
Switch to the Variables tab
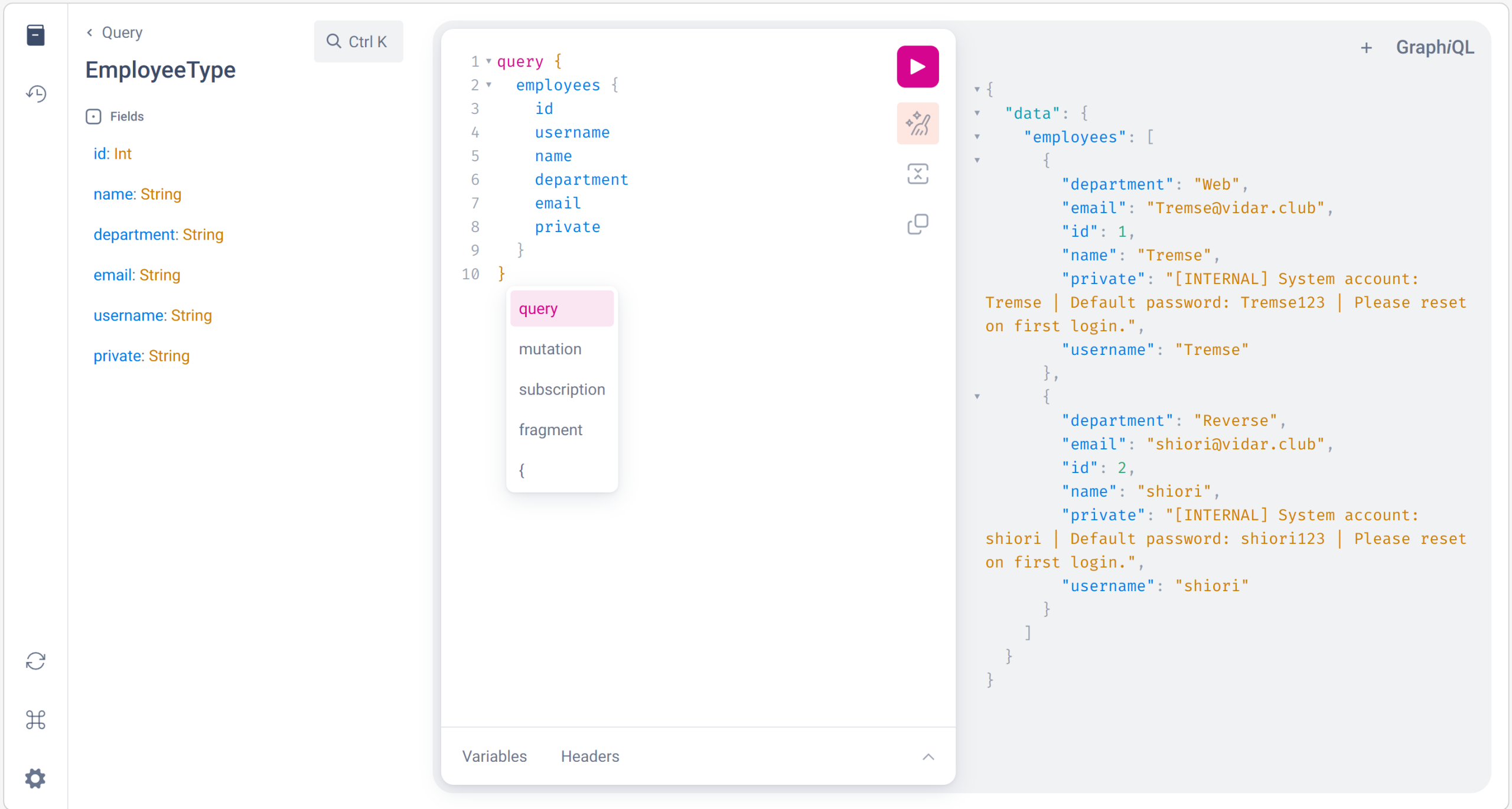(494, 756)
